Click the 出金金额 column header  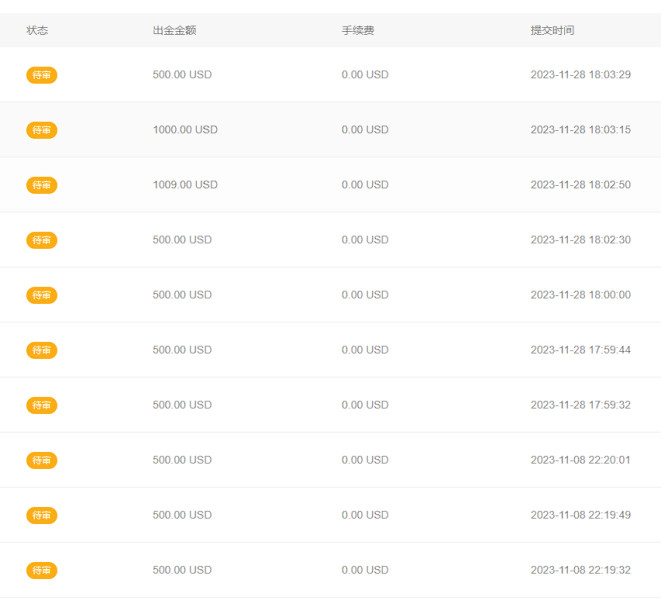coord(174,30)
